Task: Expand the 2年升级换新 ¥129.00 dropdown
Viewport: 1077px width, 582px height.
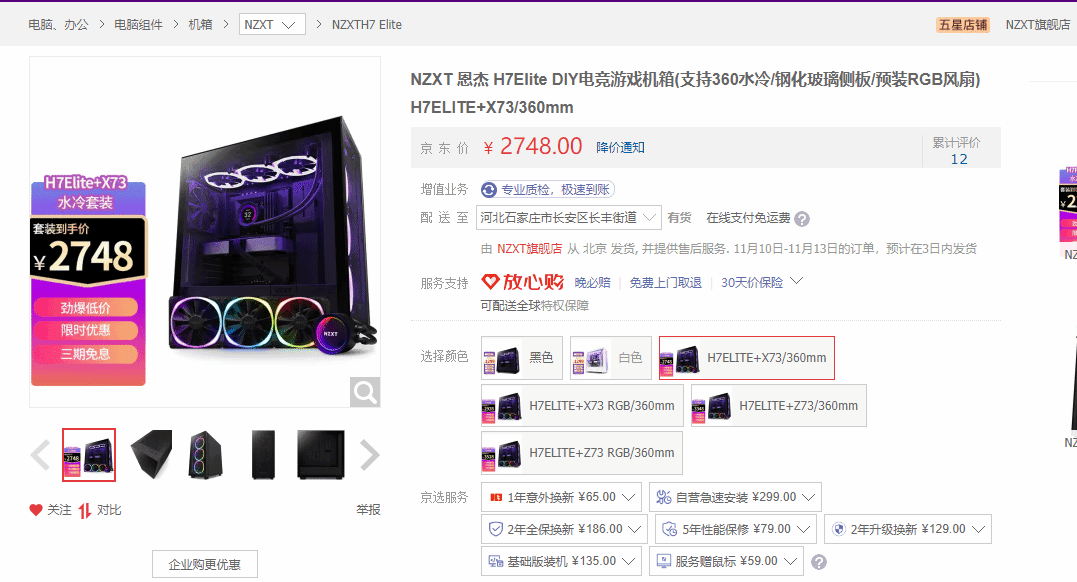Action: (978, 530)
